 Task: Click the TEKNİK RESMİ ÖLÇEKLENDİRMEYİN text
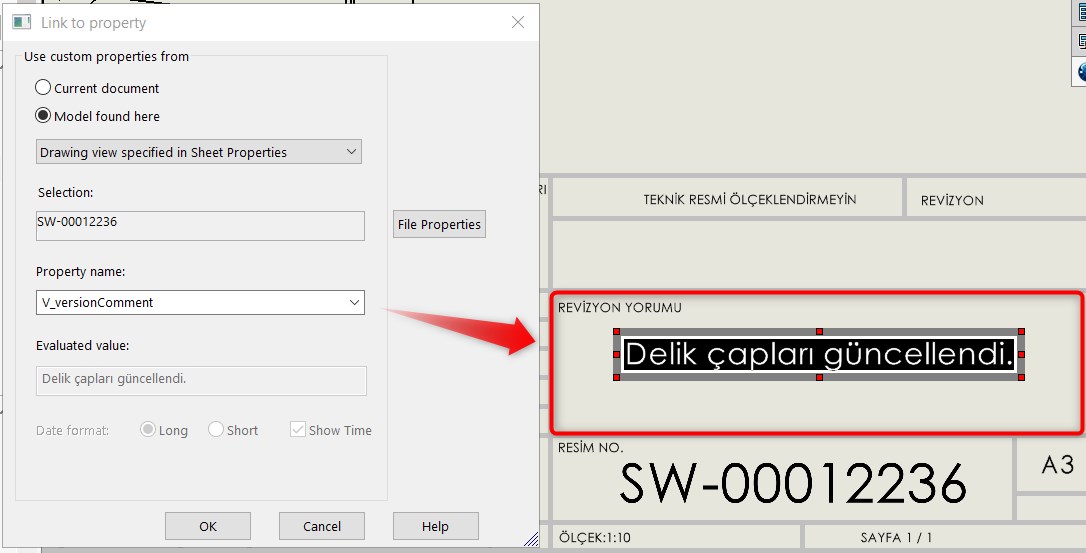tap(750, 200)
